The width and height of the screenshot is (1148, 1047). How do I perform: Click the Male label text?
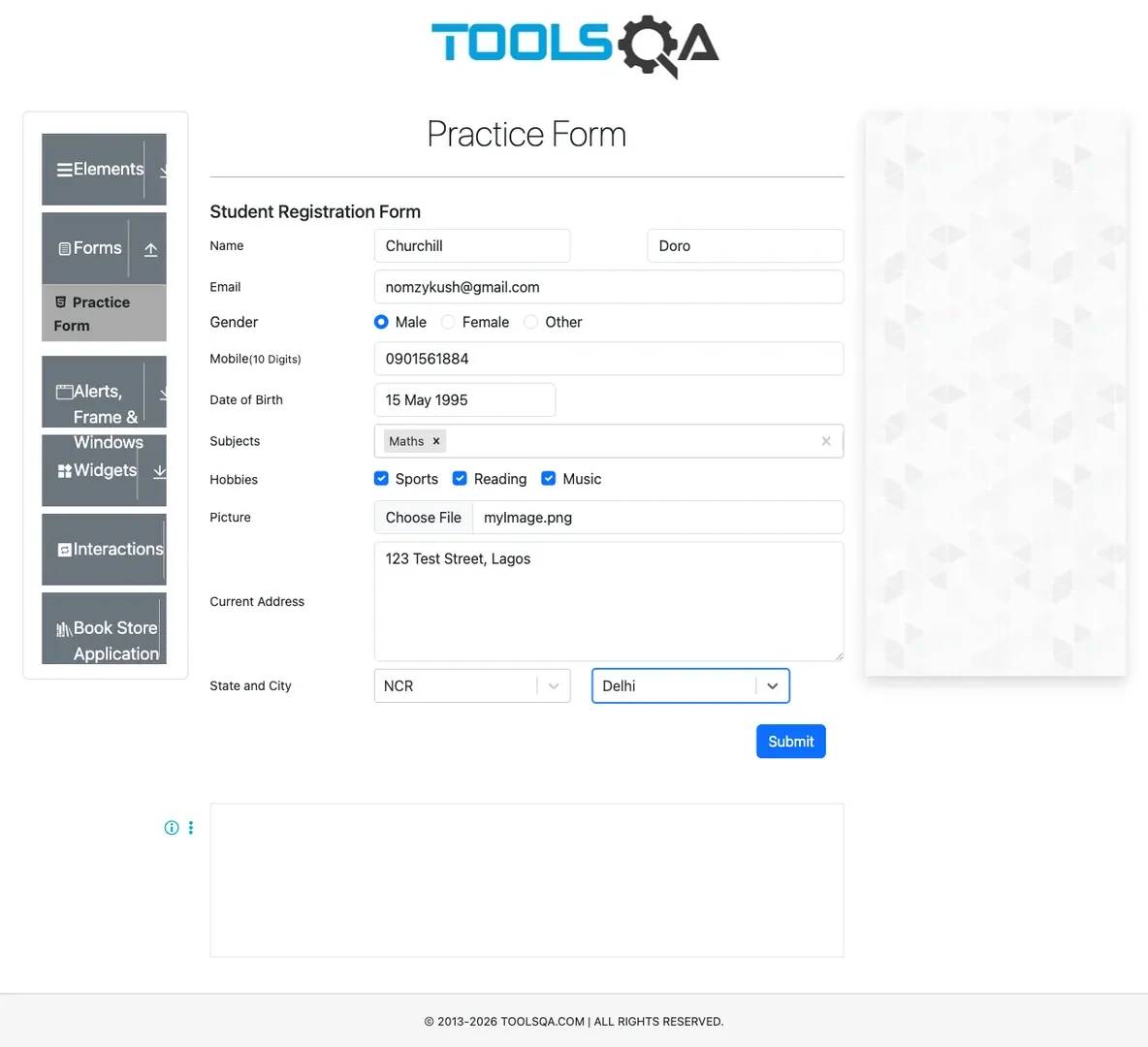point(411,322)
